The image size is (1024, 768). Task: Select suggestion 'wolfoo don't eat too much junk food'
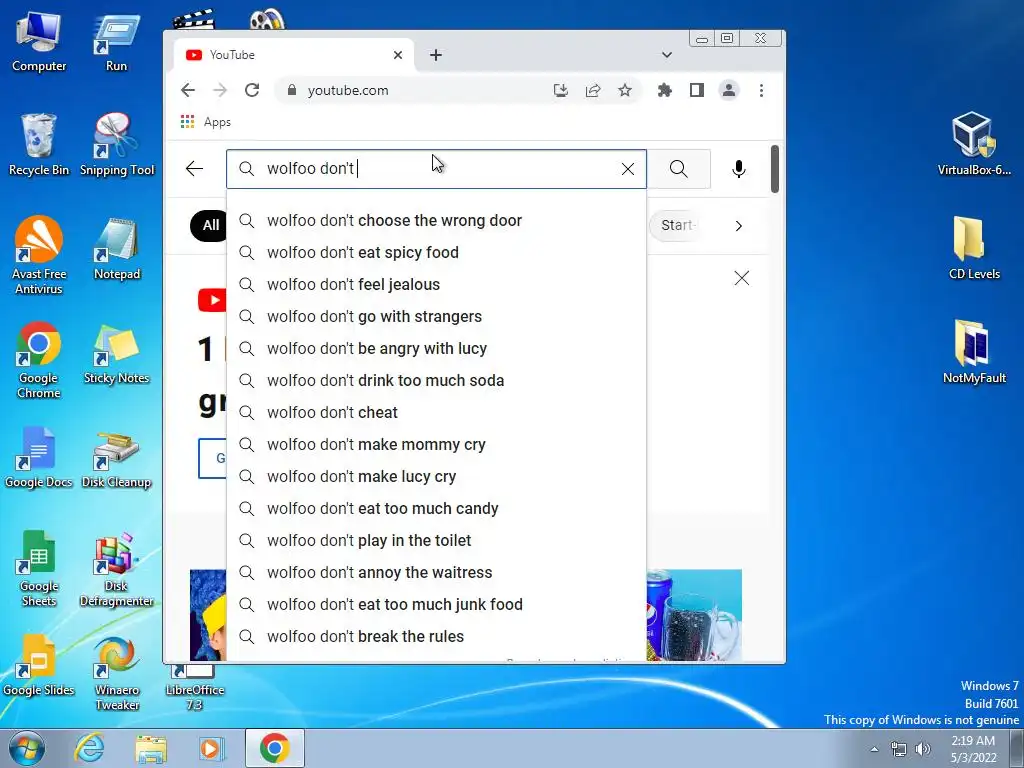[x=437, y=605]
